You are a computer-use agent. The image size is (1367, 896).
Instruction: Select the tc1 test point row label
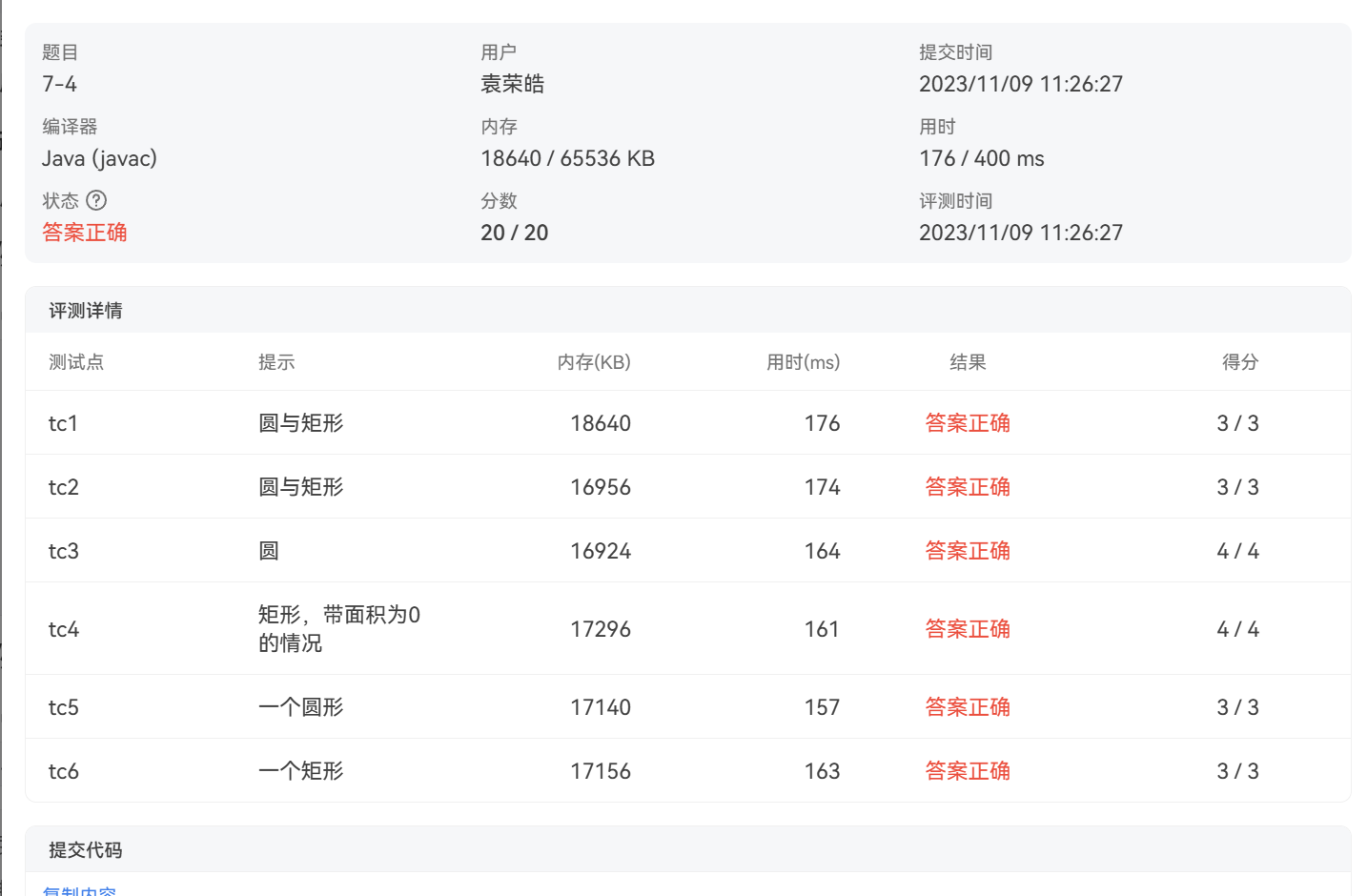[63, 423]
